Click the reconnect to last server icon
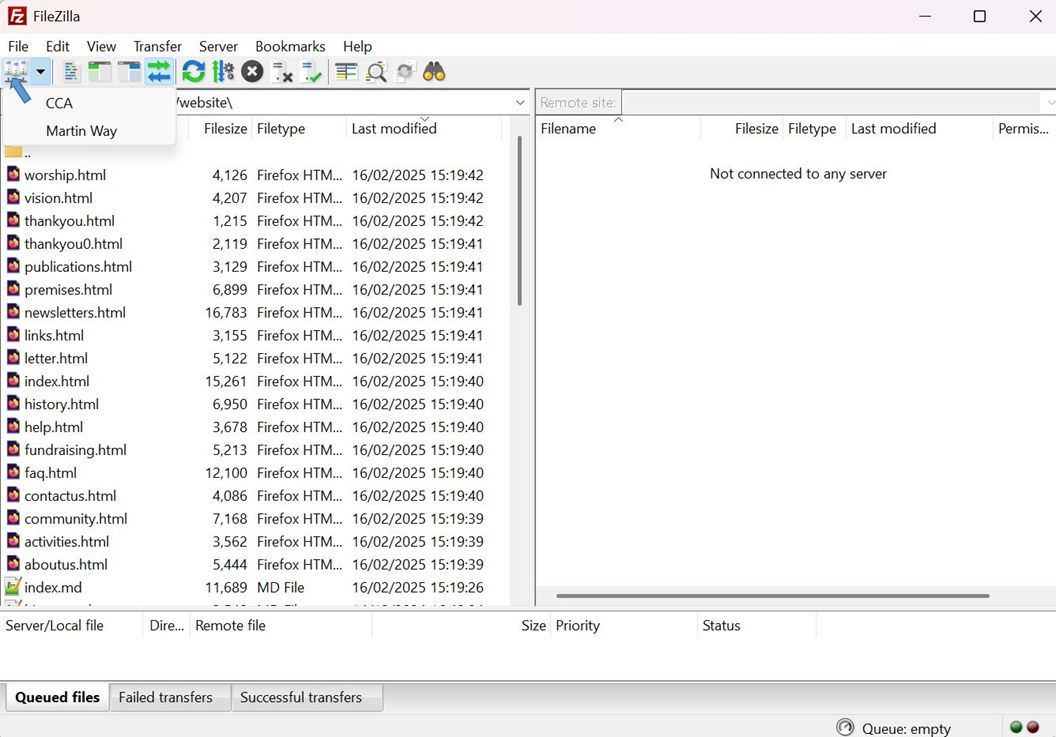This screenshot has width=1056, height=737. [312, 72]
